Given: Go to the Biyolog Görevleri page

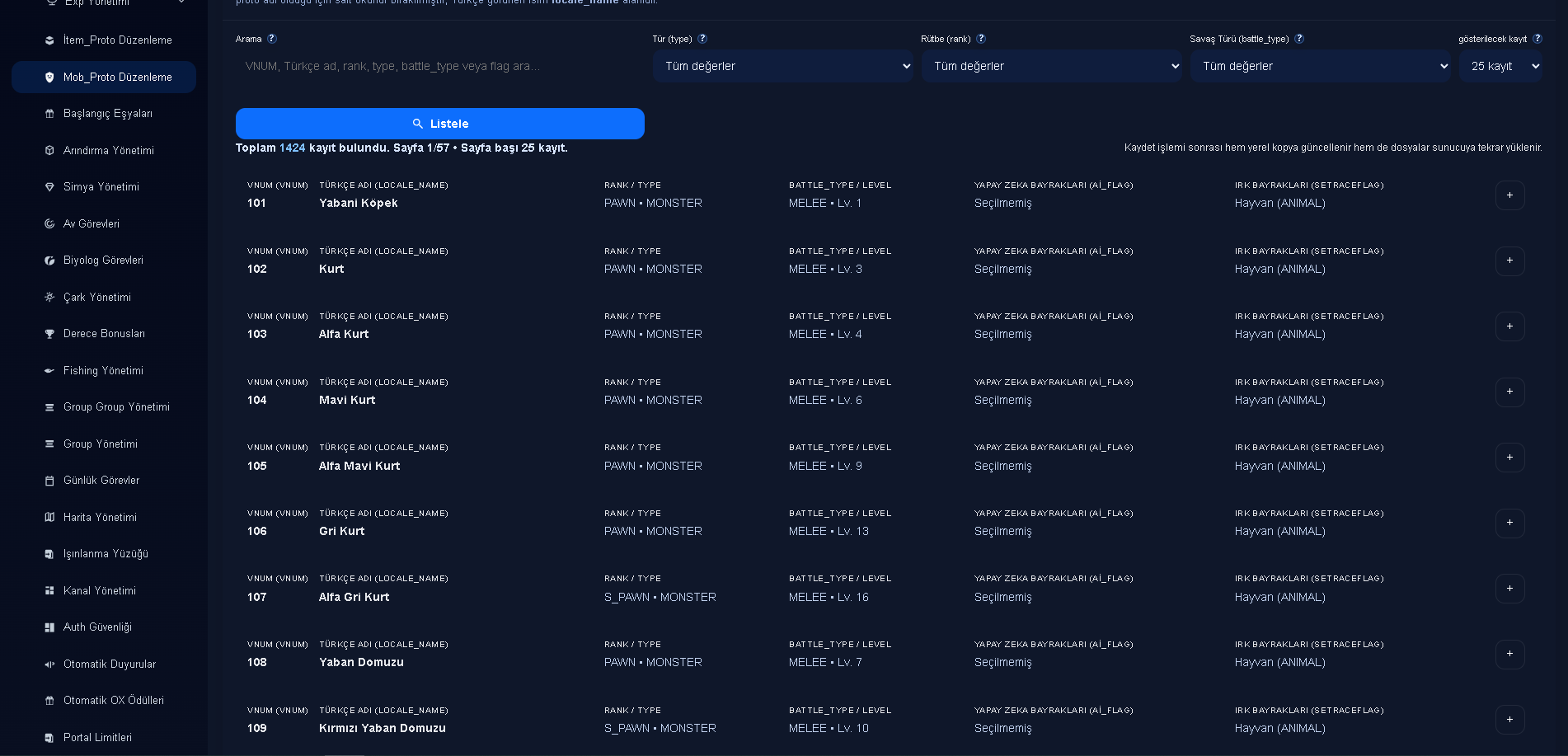Looking at the screenshot, I should click(104, 261).
